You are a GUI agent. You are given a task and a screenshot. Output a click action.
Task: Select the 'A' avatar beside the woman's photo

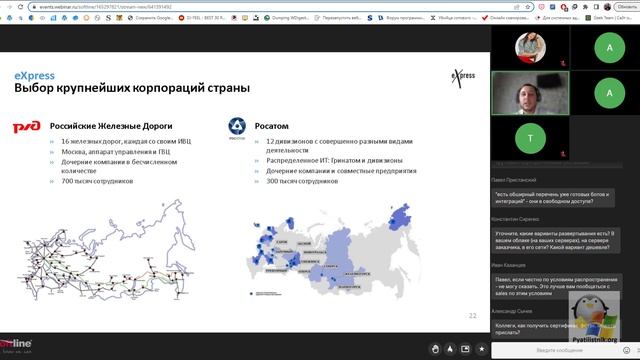click(609, 48)
